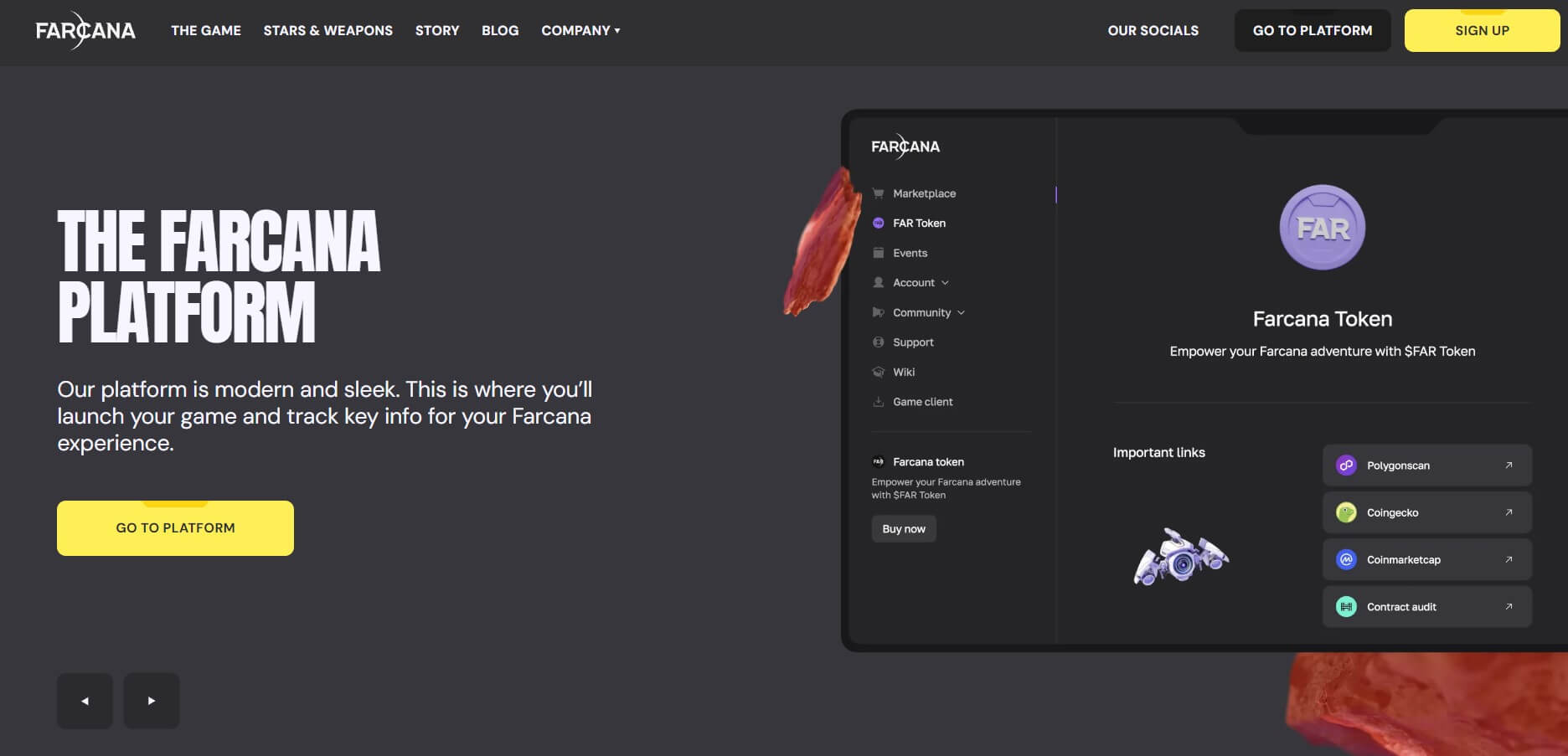This screenshot has height=756, width=1568.
Task: Click the Buy now button
Action: coord(904,529)
